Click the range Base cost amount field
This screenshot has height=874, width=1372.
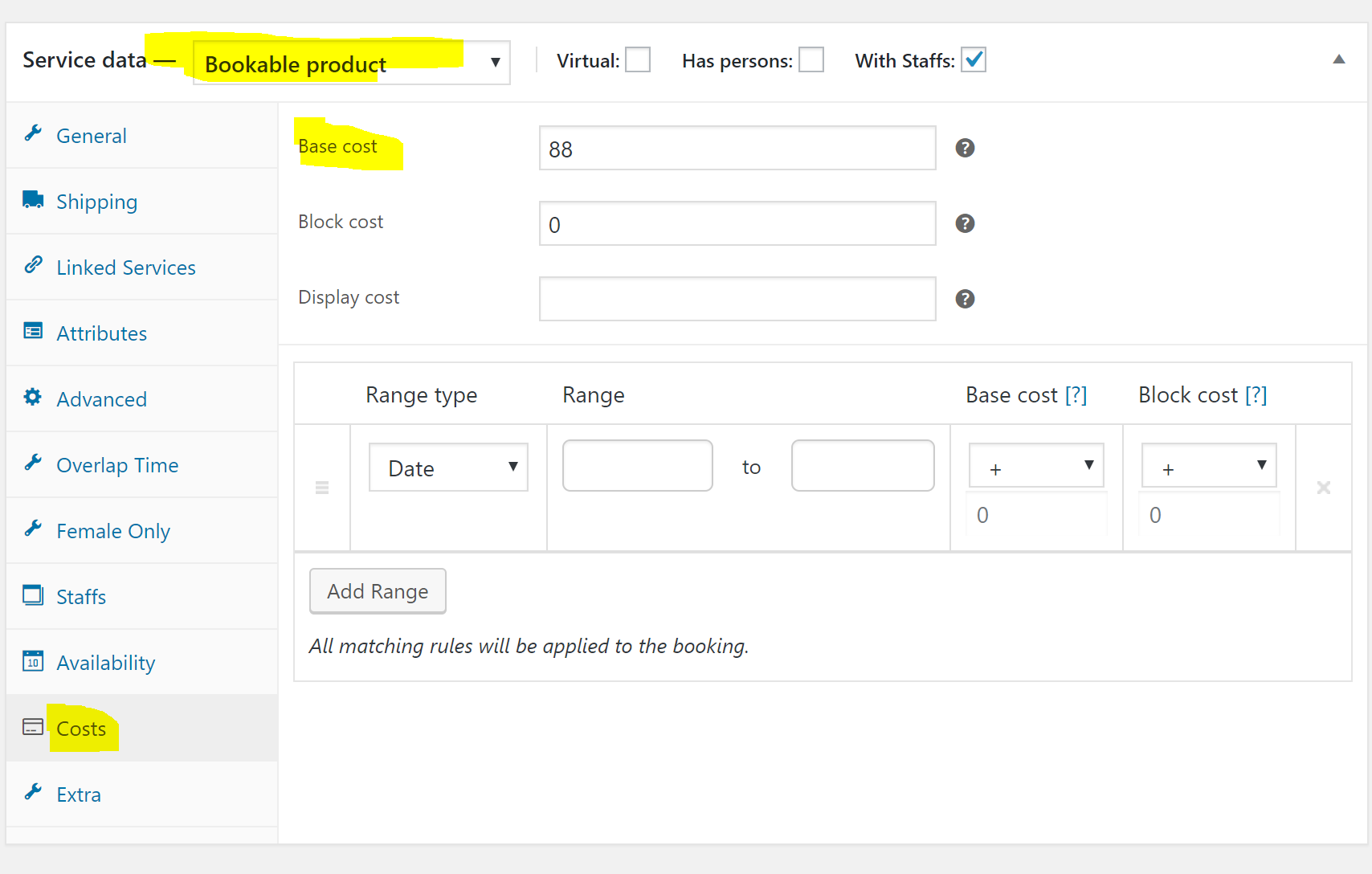[1036, 514]
